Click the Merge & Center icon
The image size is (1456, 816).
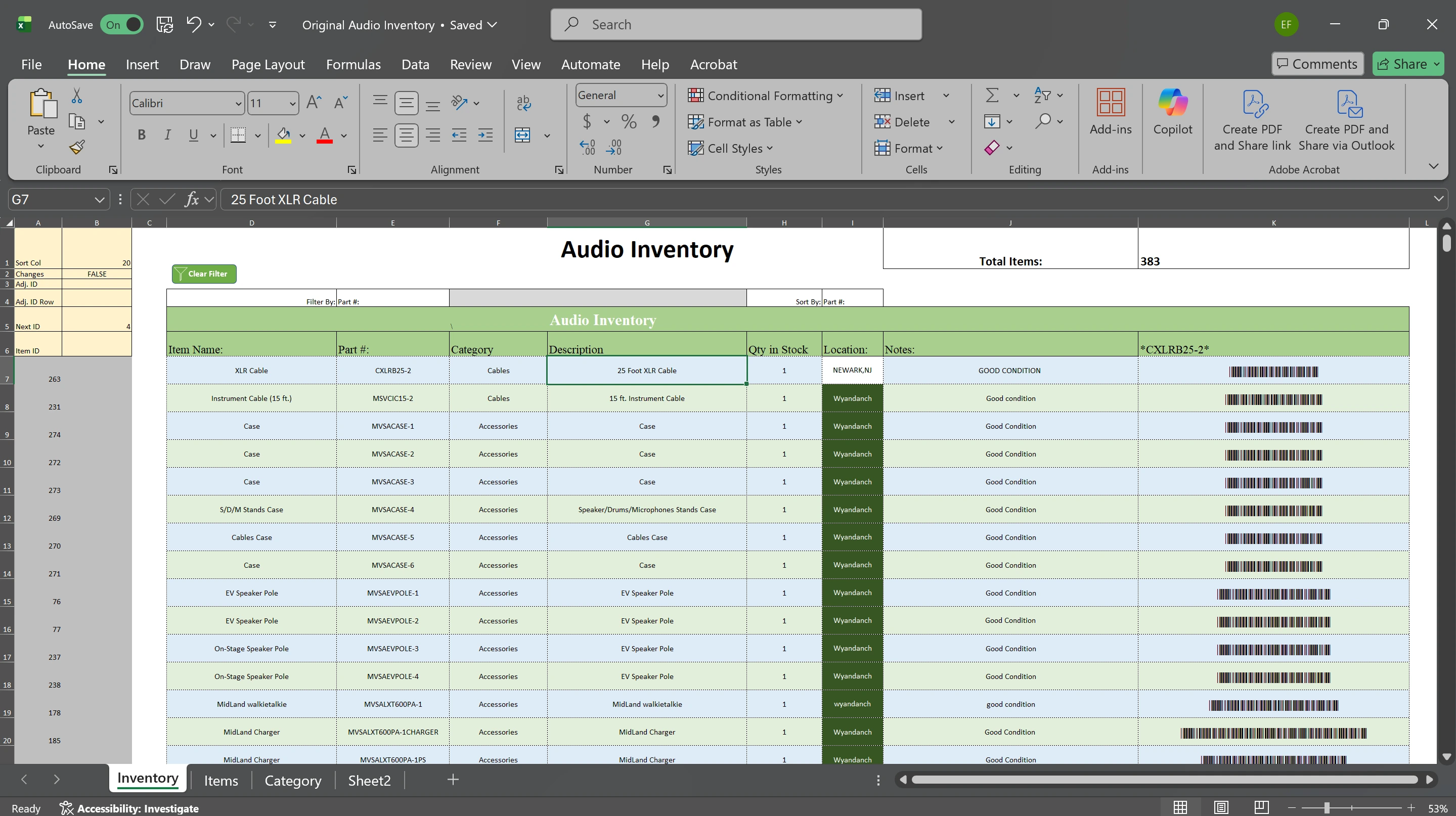tap(523, 135)
